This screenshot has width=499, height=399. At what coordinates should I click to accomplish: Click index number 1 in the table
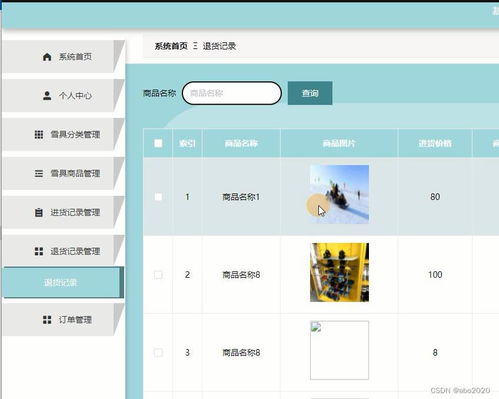(x=187, y=197)
